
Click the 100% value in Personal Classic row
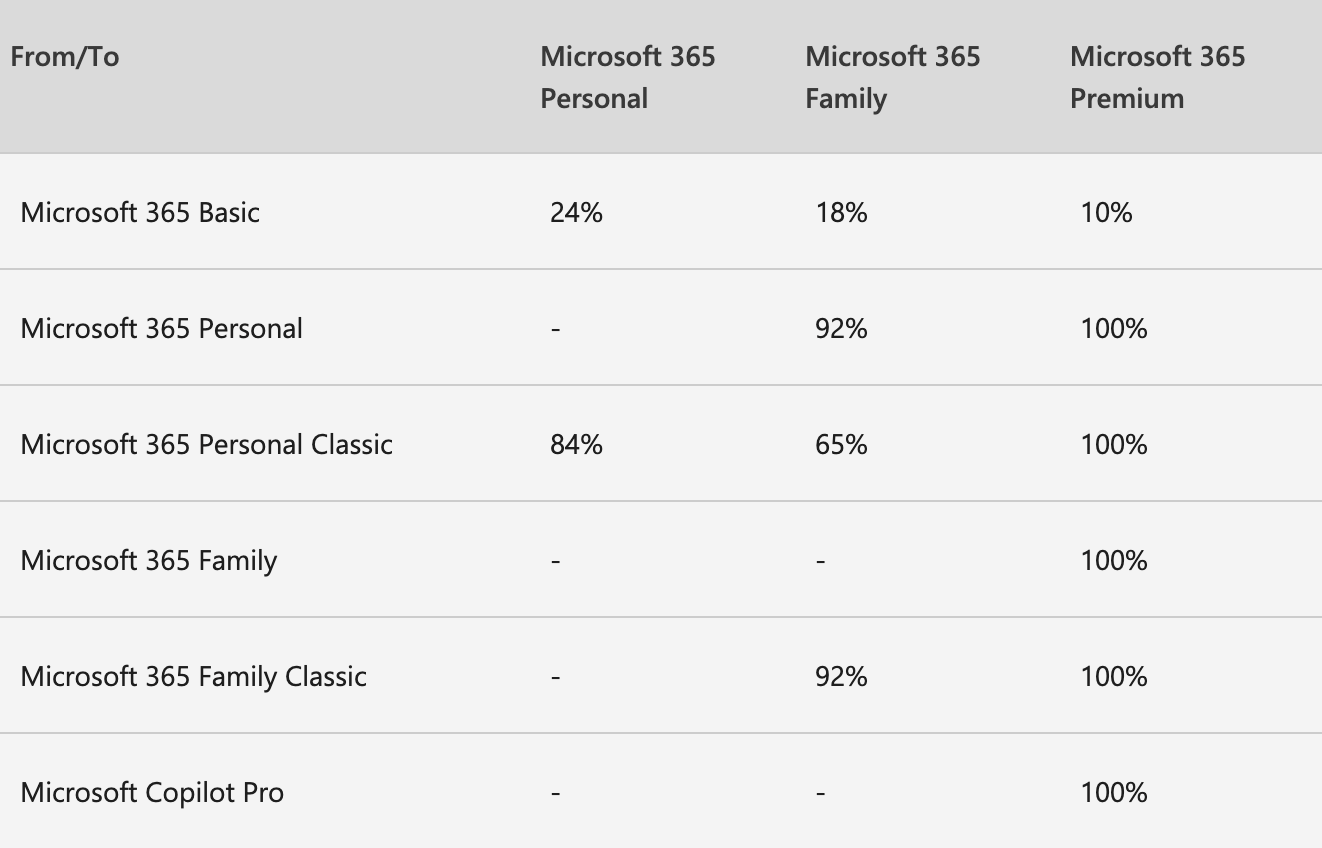tap(1113, 444)
